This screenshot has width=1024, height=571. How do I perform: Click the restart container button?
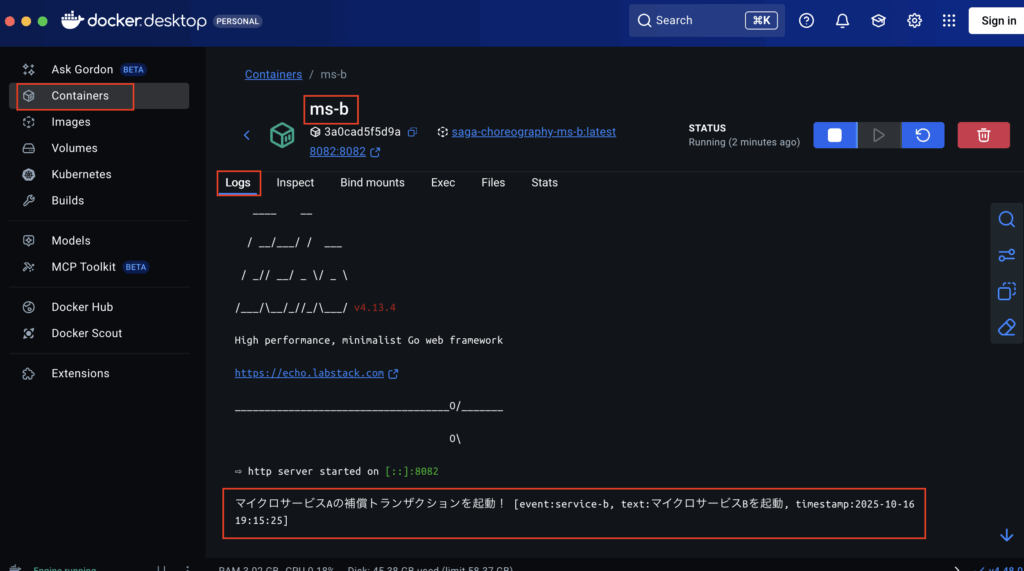coord(923,135)
